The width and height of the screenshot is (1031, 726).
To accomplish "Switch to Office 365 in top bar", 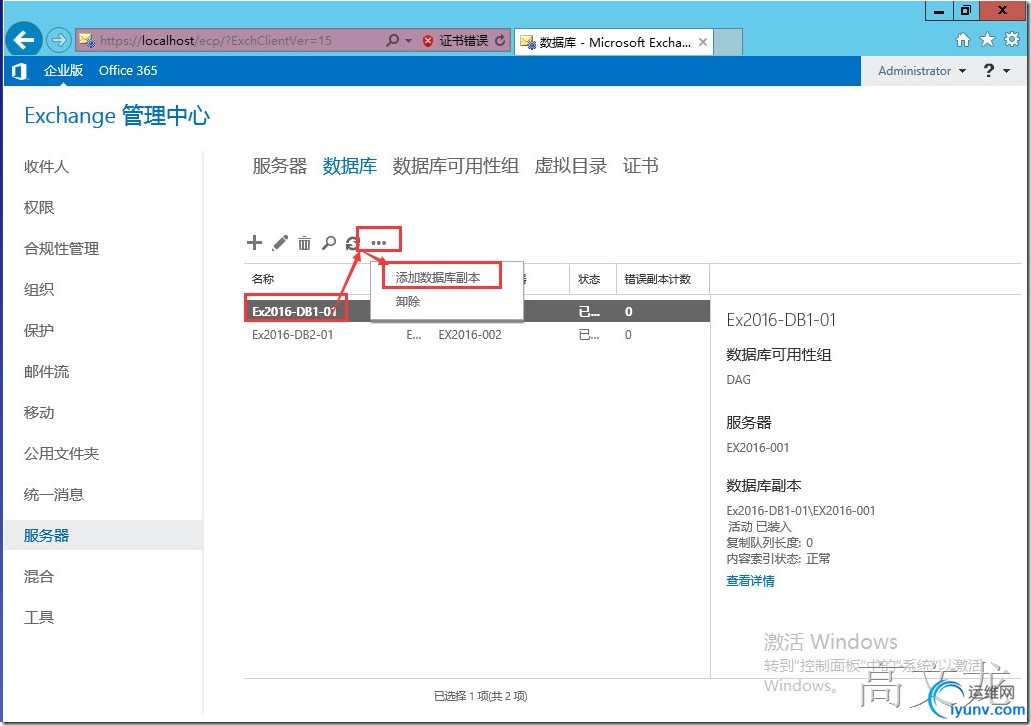I will pos(128,70).
